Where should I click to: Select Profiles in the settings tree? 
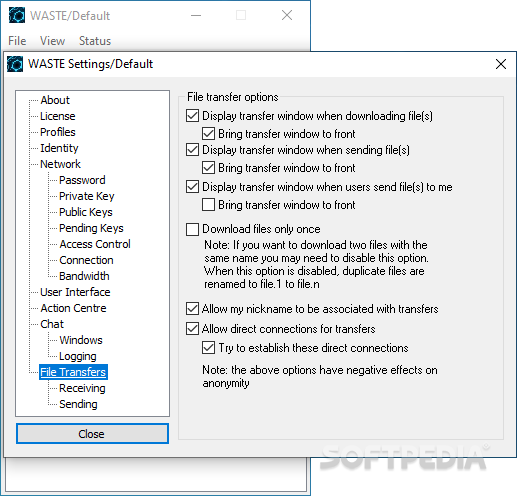point(58,132)
